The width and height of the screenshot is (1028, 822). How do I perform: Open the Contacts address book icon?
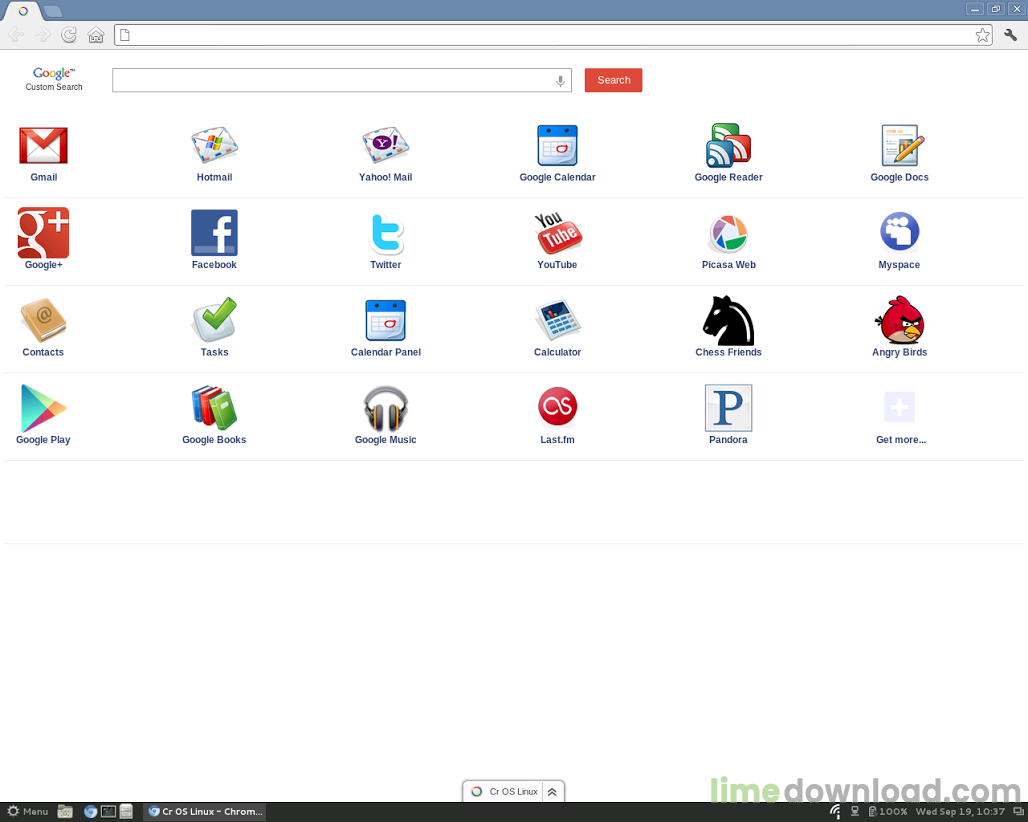pos(43,320)
